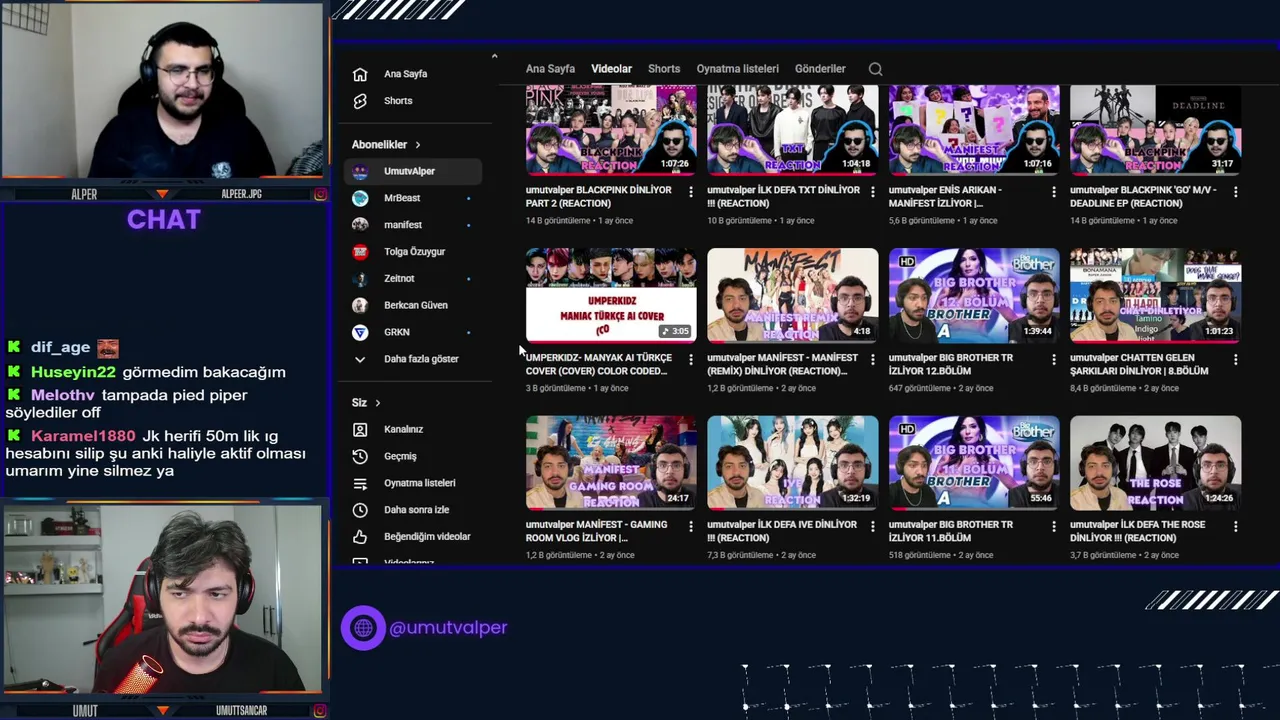Open options menu for İLK DEFA THE ROSE video

1235,527
